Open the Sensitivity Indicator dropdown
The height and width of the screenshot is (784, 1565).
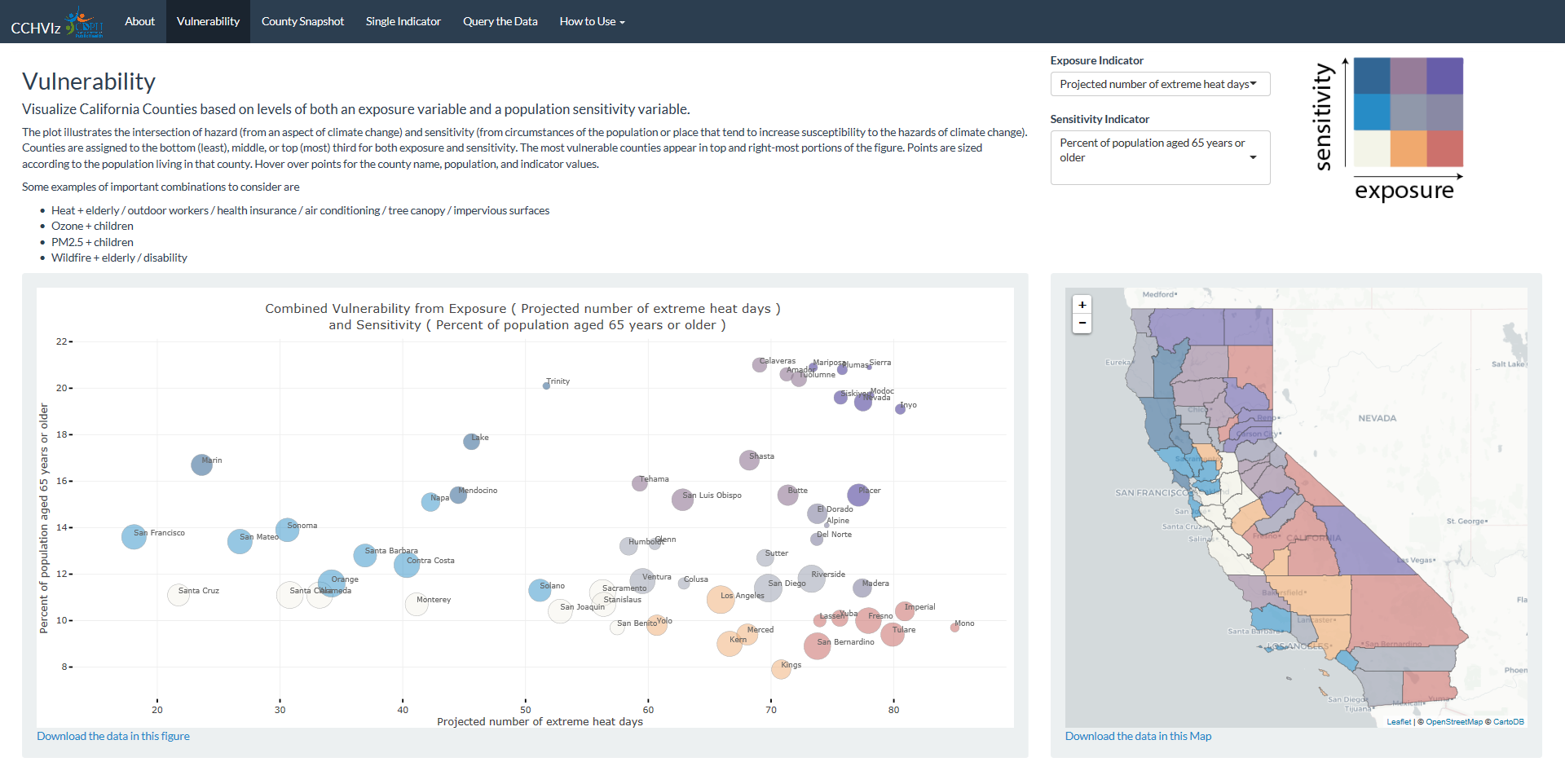pos(1159,156)
